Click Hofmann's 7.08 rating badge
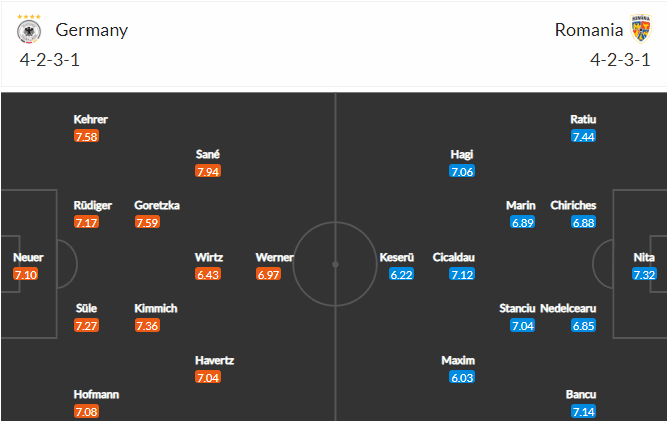This screenshot has height=421, width=667. click(x=86, y=411)
